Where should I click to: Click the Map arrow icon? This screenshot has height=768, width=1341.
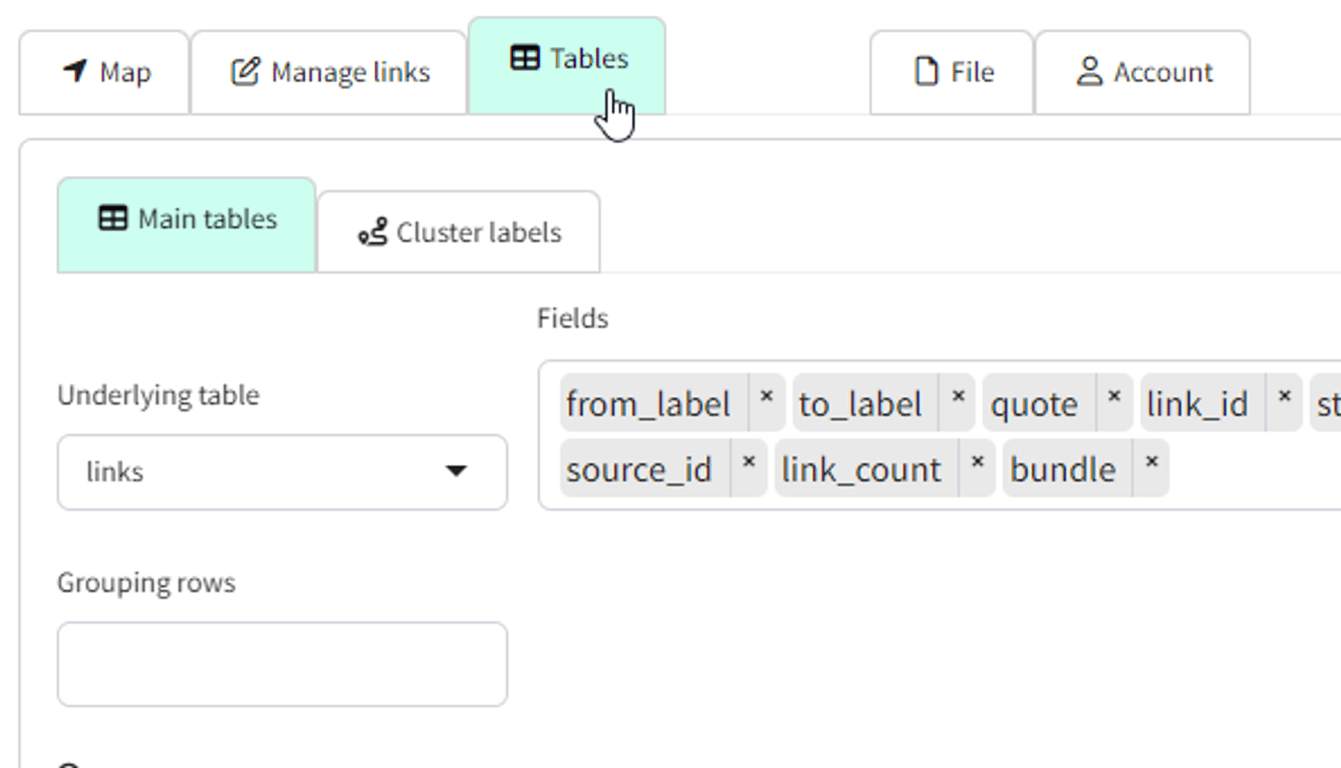75,71
